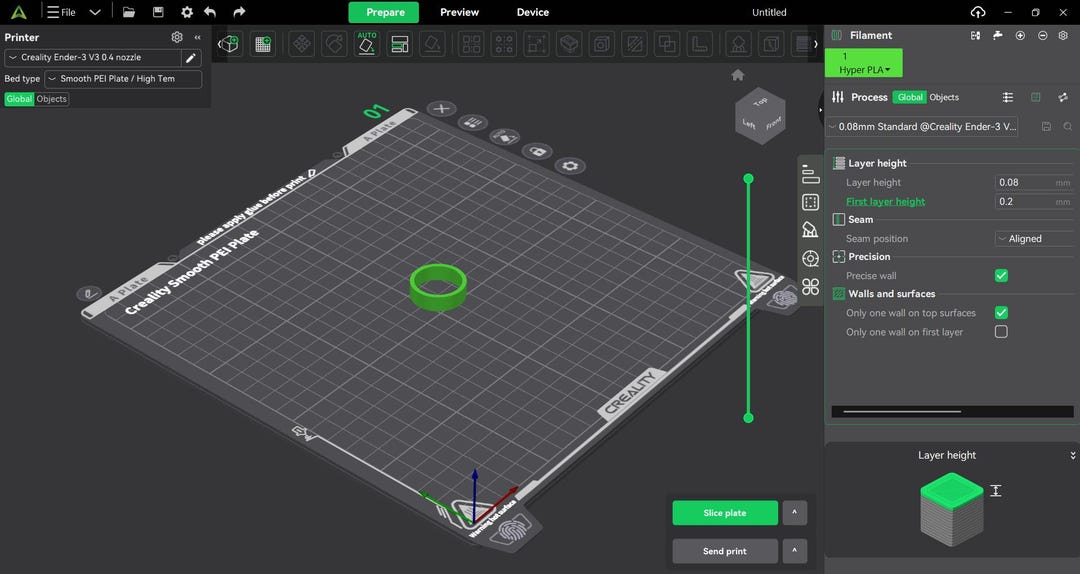
Task: Click the redo arrow icon
Action: 239,12
